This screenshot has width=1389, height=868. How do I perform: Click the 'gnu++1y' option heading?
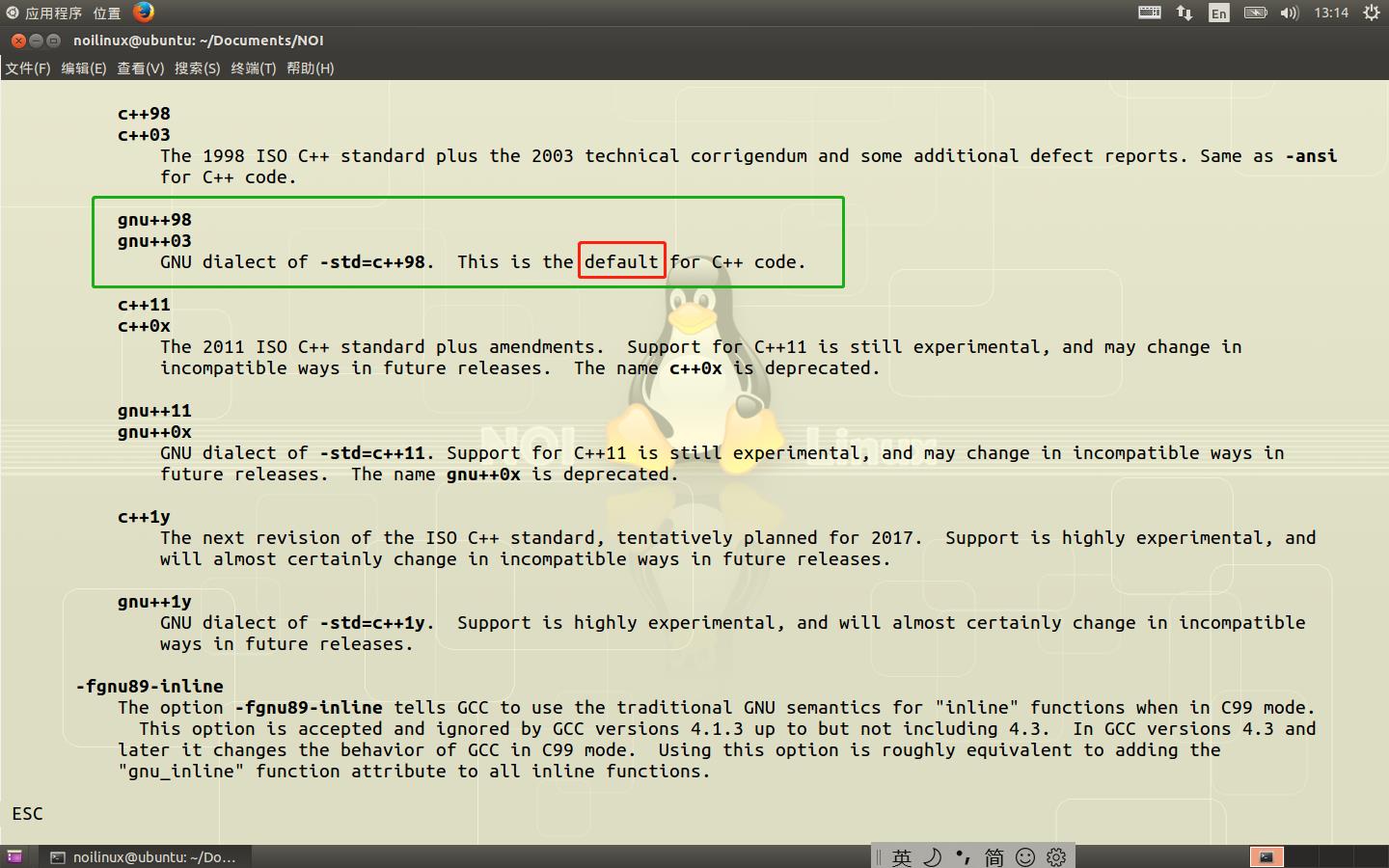154,602
